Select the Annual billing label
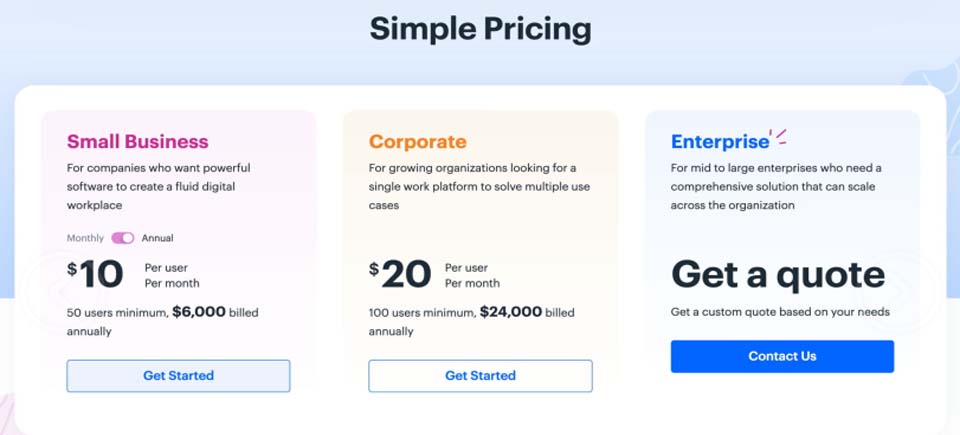 point(157,238)
